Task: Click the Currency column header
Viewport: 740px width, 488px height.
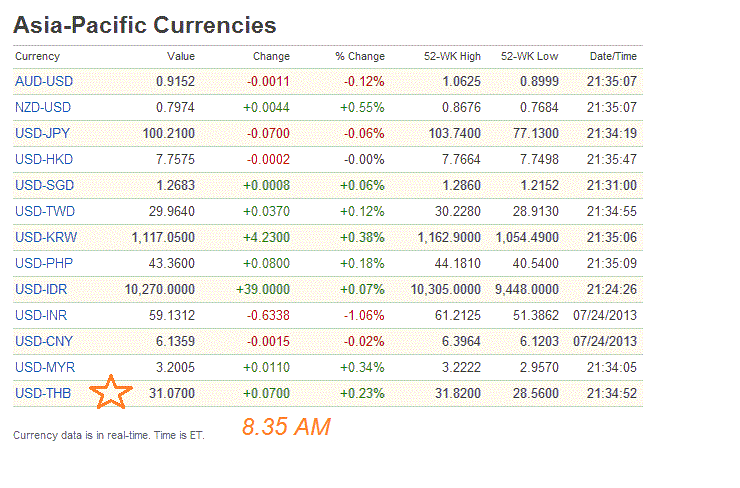Action: [x=37, y=56]
